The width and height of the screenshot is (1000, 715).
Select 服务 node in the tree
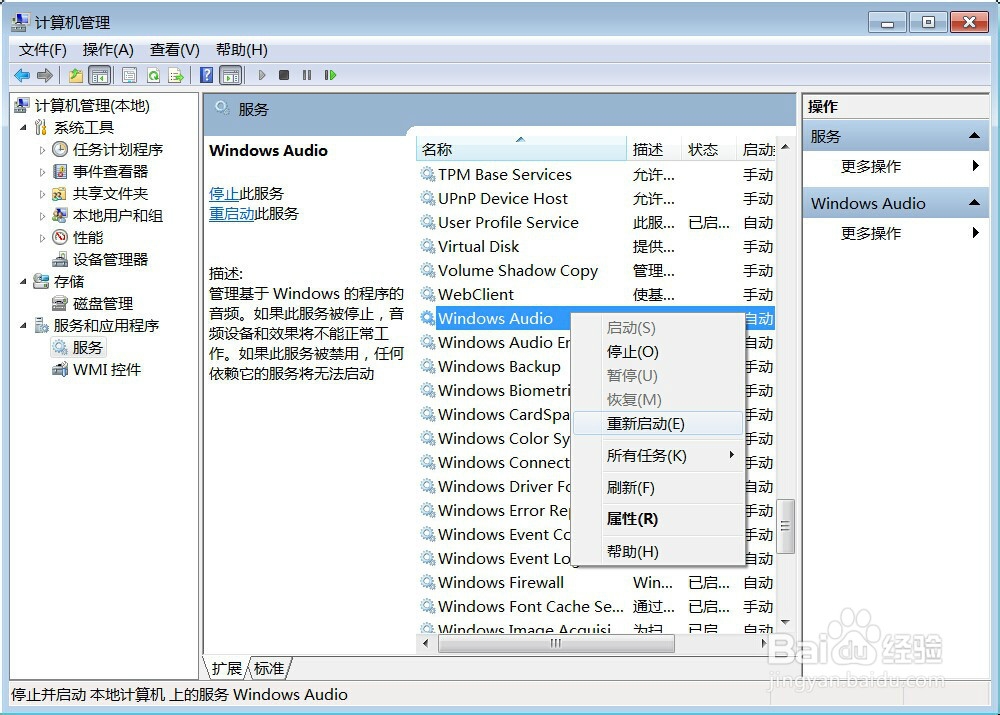[x=87, y=348]
